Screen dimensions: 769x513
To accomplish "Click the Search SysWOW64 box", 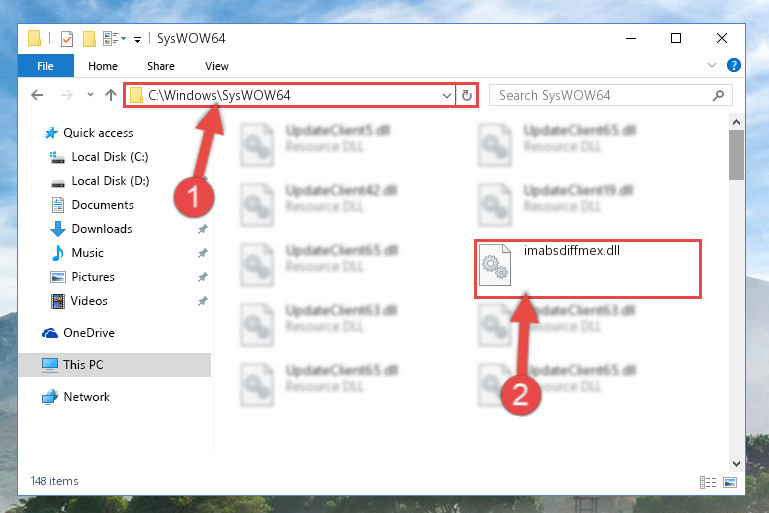I will (x=611, y=95).
